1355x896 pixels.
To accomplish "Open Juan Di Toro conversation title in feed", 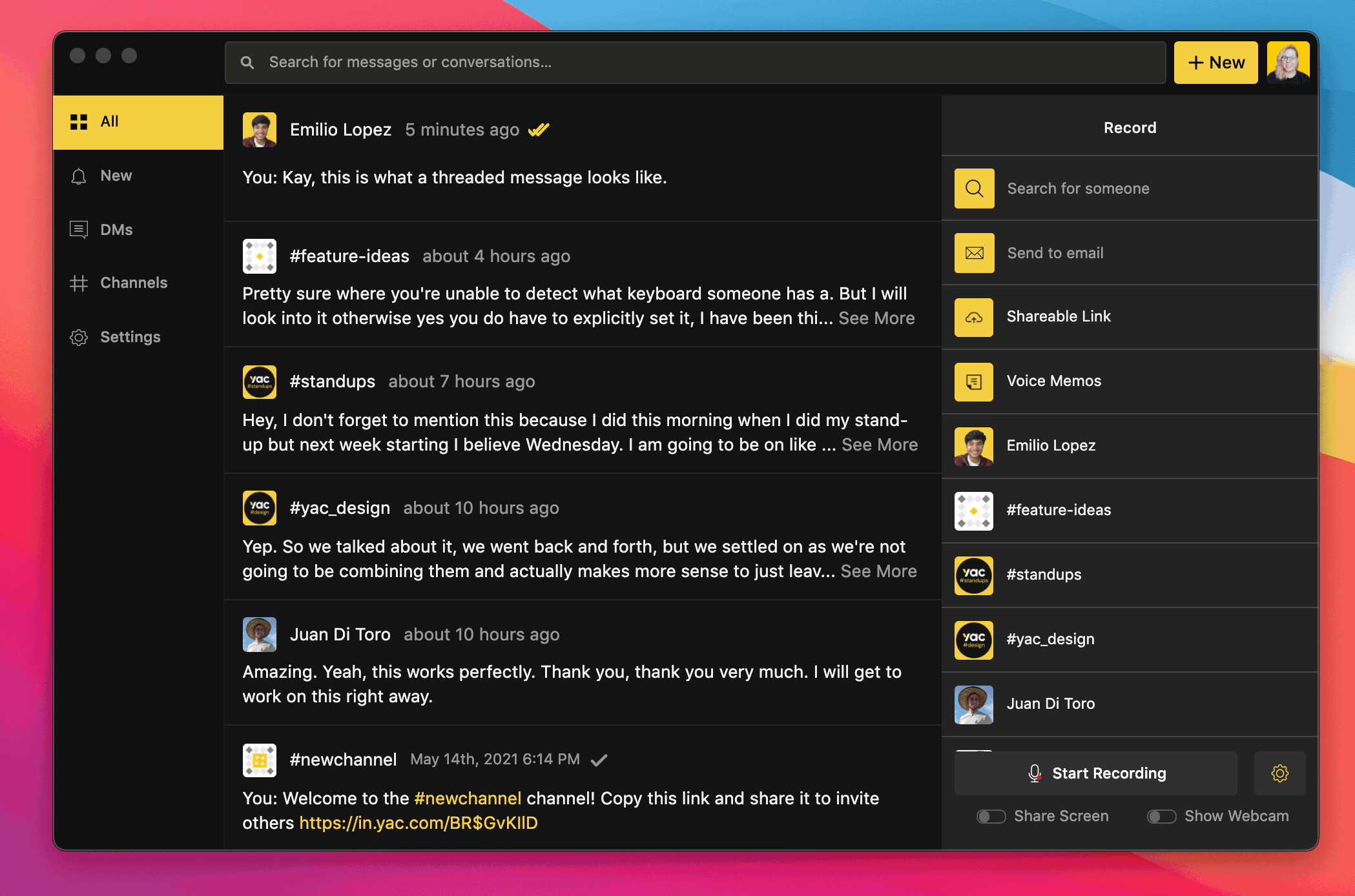I will click(340, 635).
